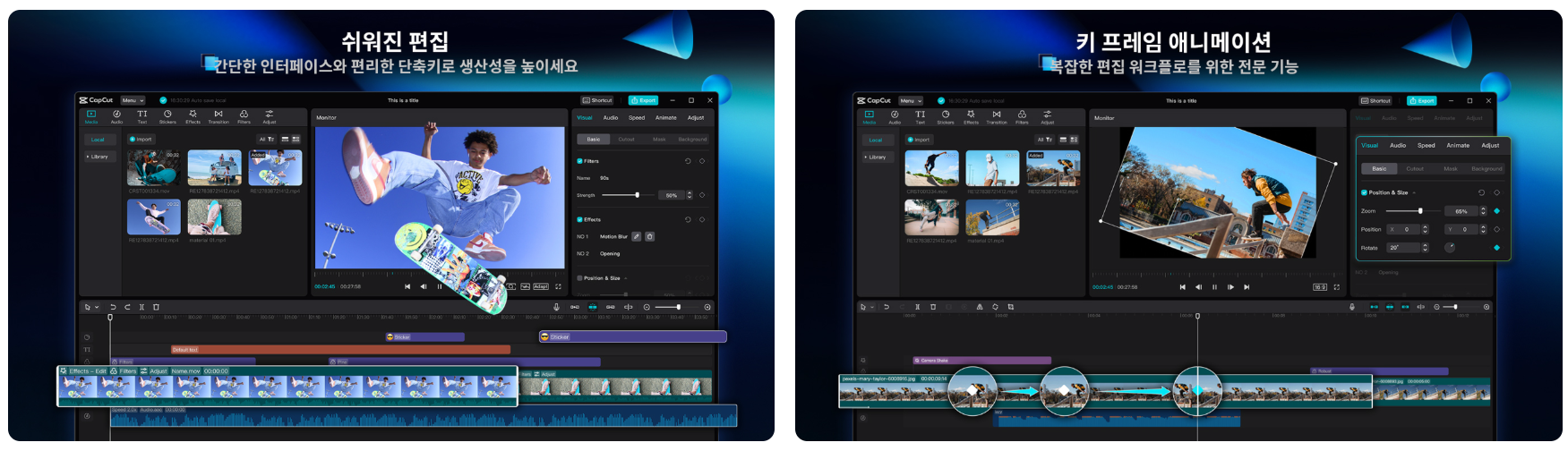Adjust the filter Strength slider handle

click(637, 195)
